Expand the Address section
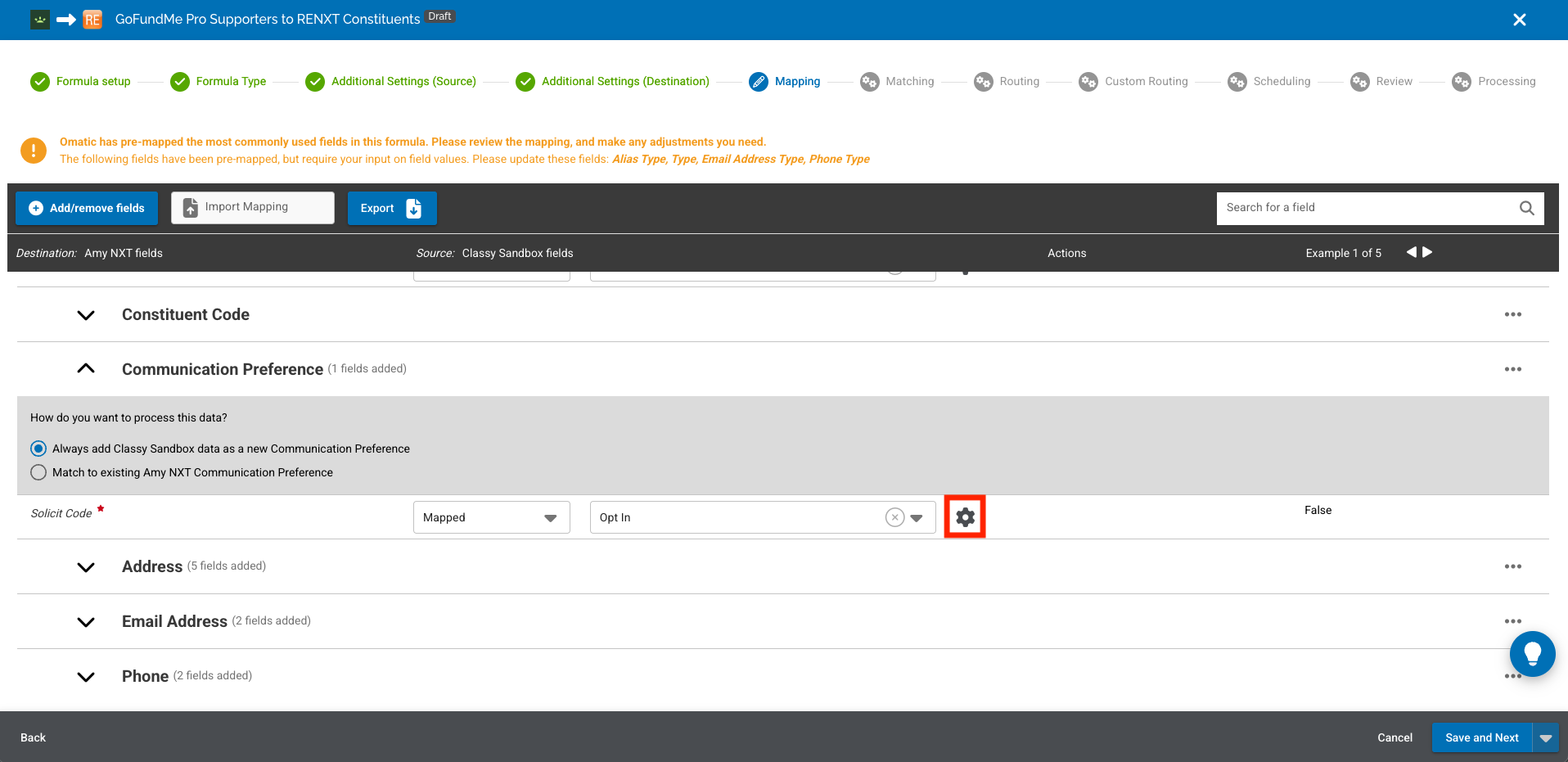The width and height of the screenshot is (1568, 762). (x=86, y=567)
